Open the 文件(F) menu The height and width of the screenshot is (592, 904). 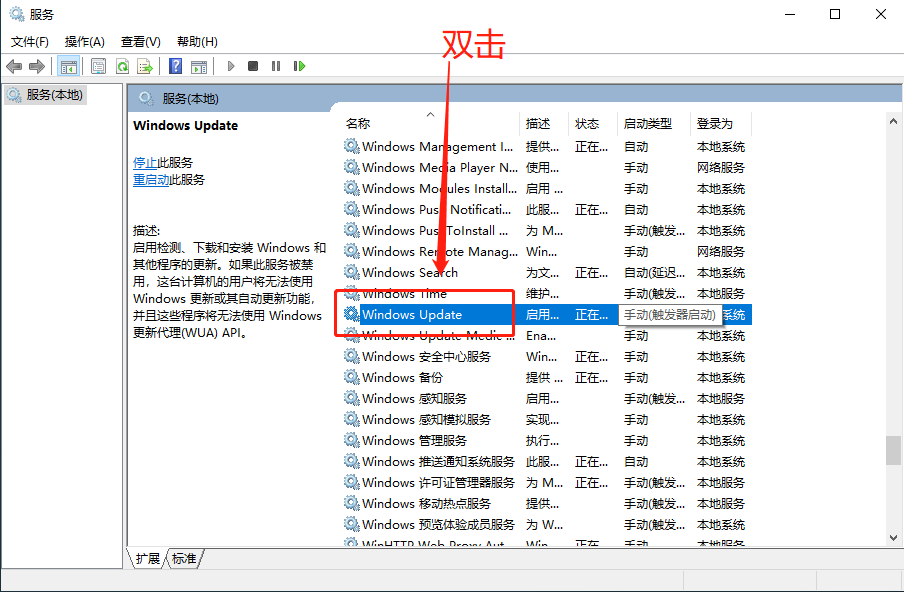pyautogui.click(x=30, y=42)
